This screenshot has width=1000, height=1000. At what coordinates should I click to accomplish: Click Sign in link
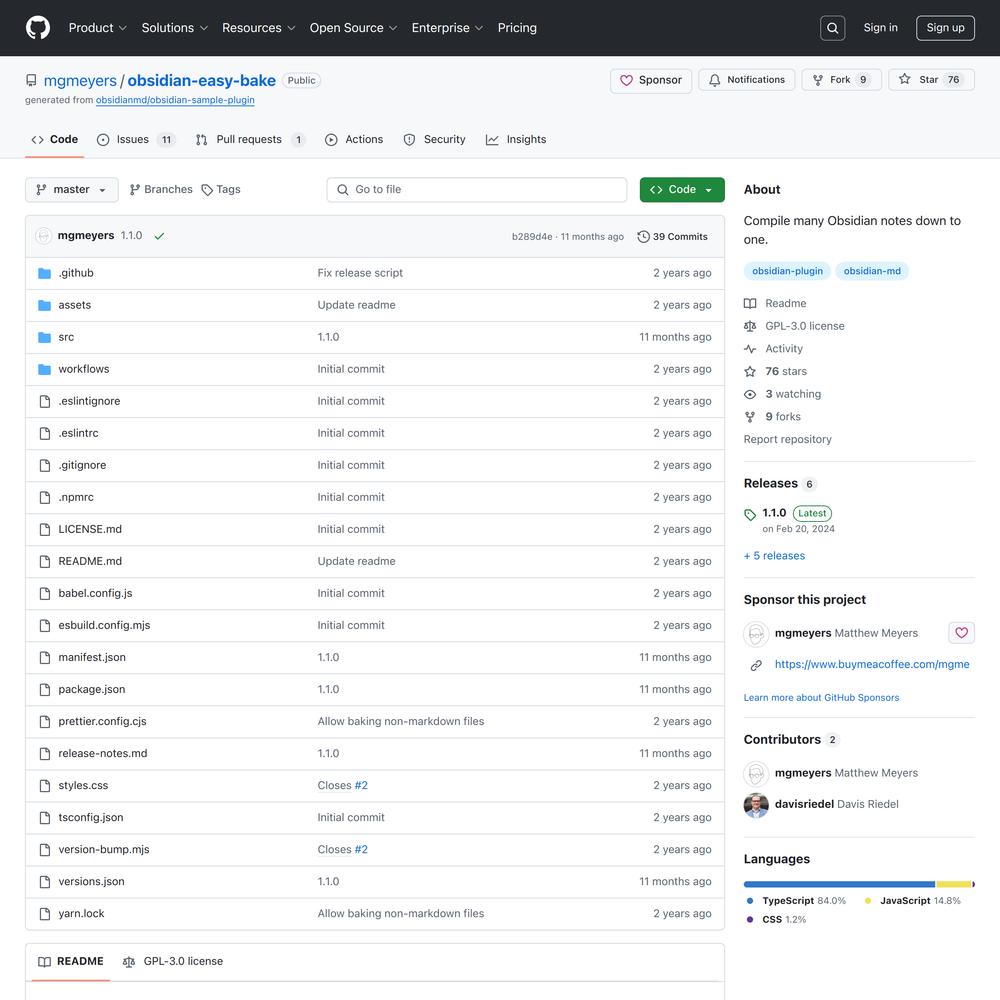(x=880, y=28)
